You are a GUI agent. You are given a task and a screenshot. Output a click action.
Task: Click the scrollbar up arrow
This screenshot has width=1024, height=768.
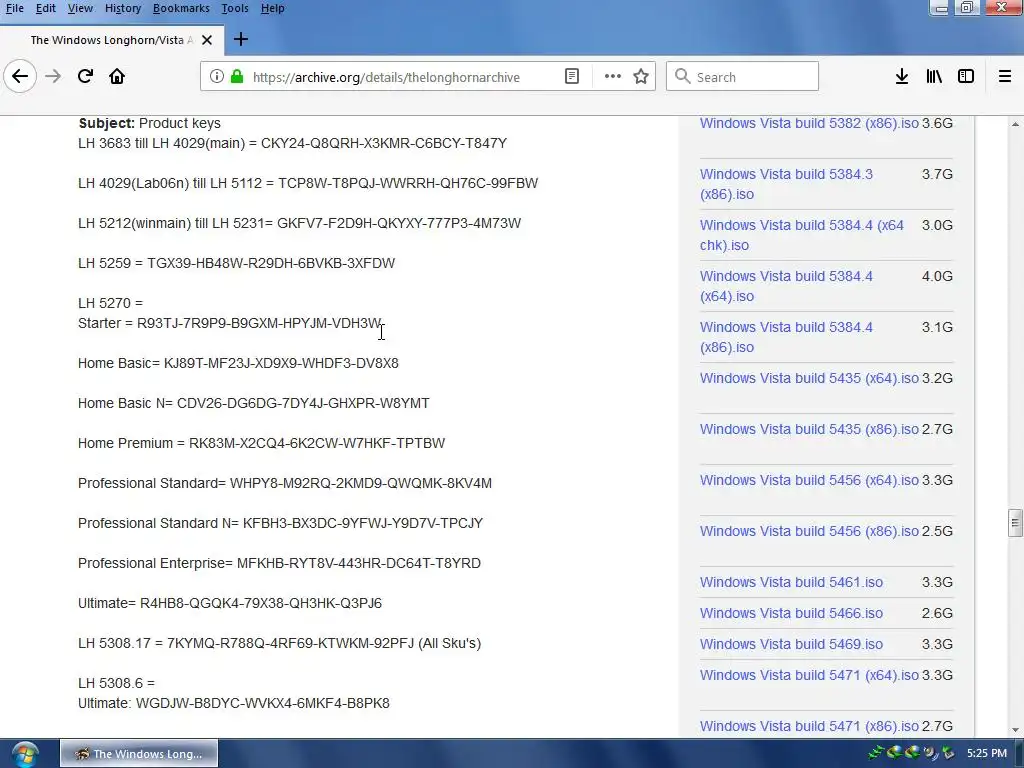(x=1015, y=124)
